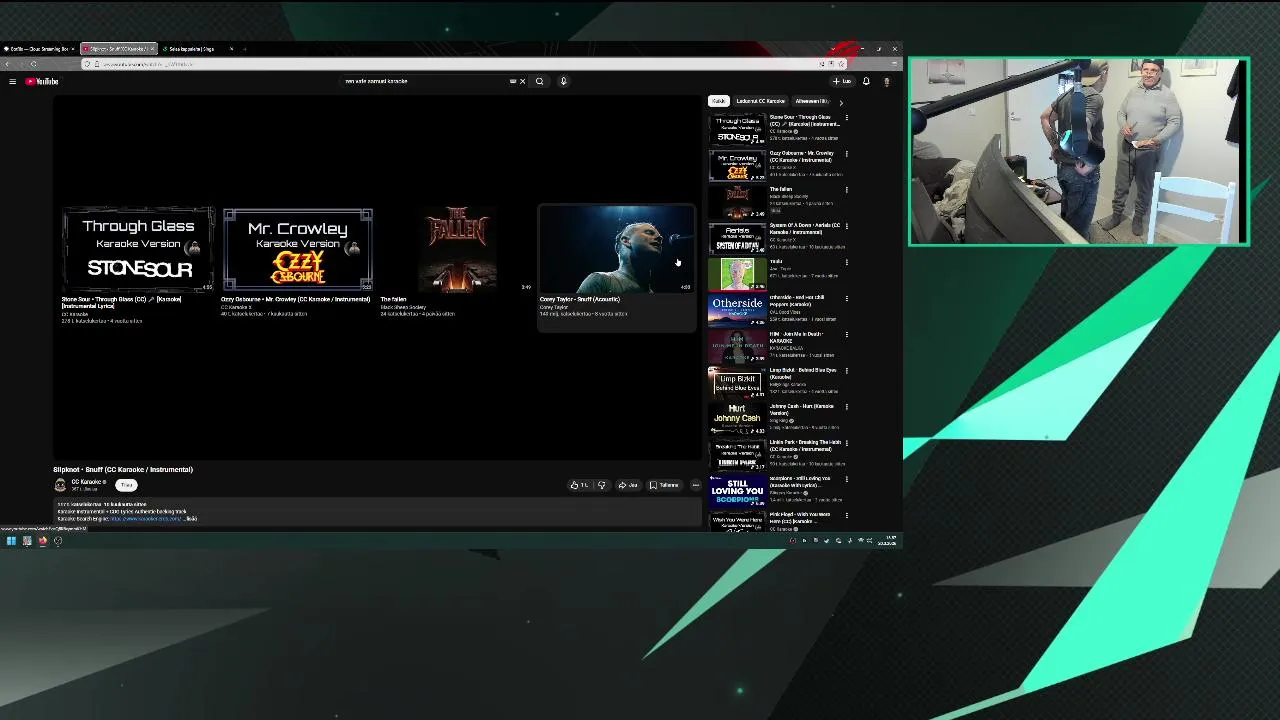Switch to the first browser tab

[39, 48]
